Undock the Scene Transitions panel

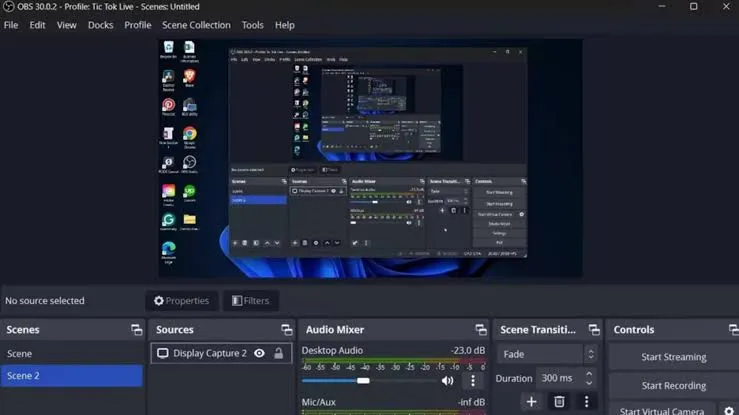click(x=594, y=330)
